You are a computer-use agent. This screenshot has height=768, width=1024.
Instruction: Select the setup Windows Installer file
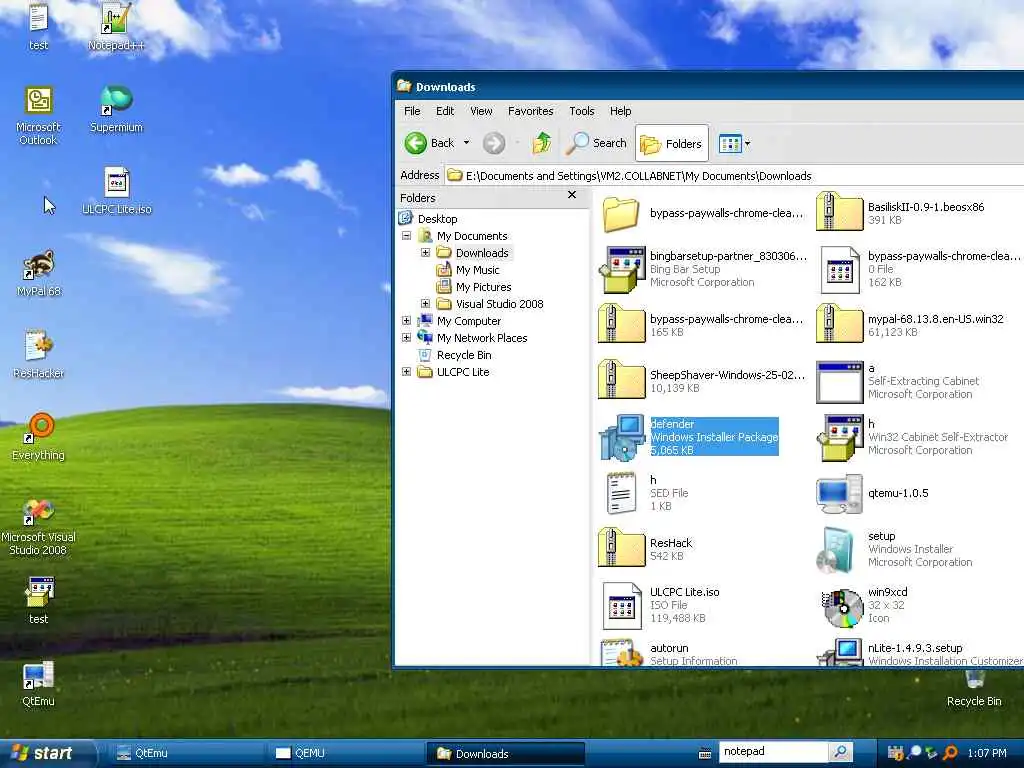[895, 549]
